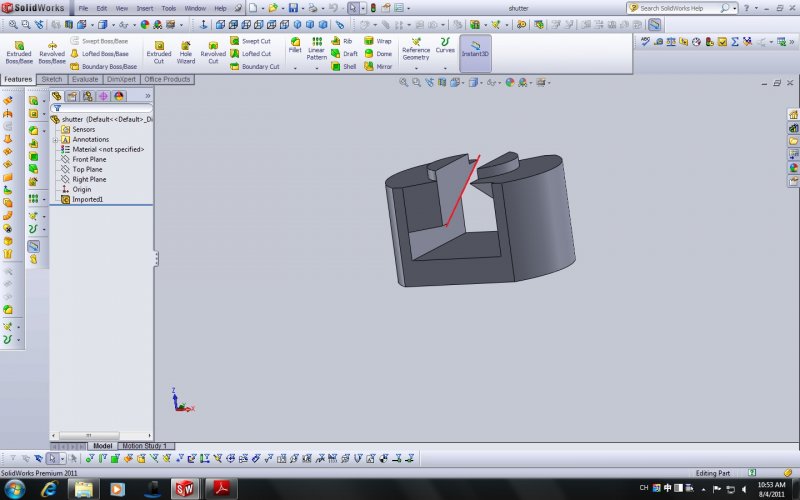Expand the Annotations tree node
The height and width of the screenshot is (500, 800).
pyautogui.click(x=56, y=139)
